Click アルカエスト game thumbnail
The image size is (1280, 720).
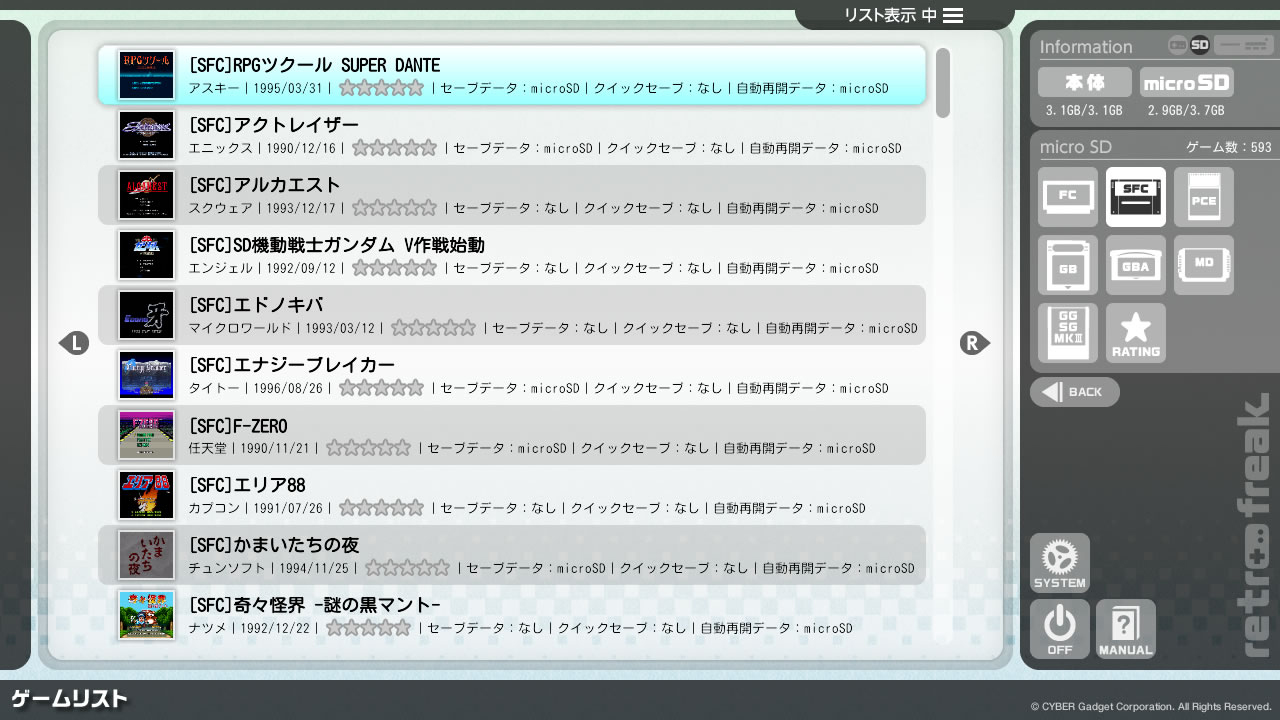[146, 195]
